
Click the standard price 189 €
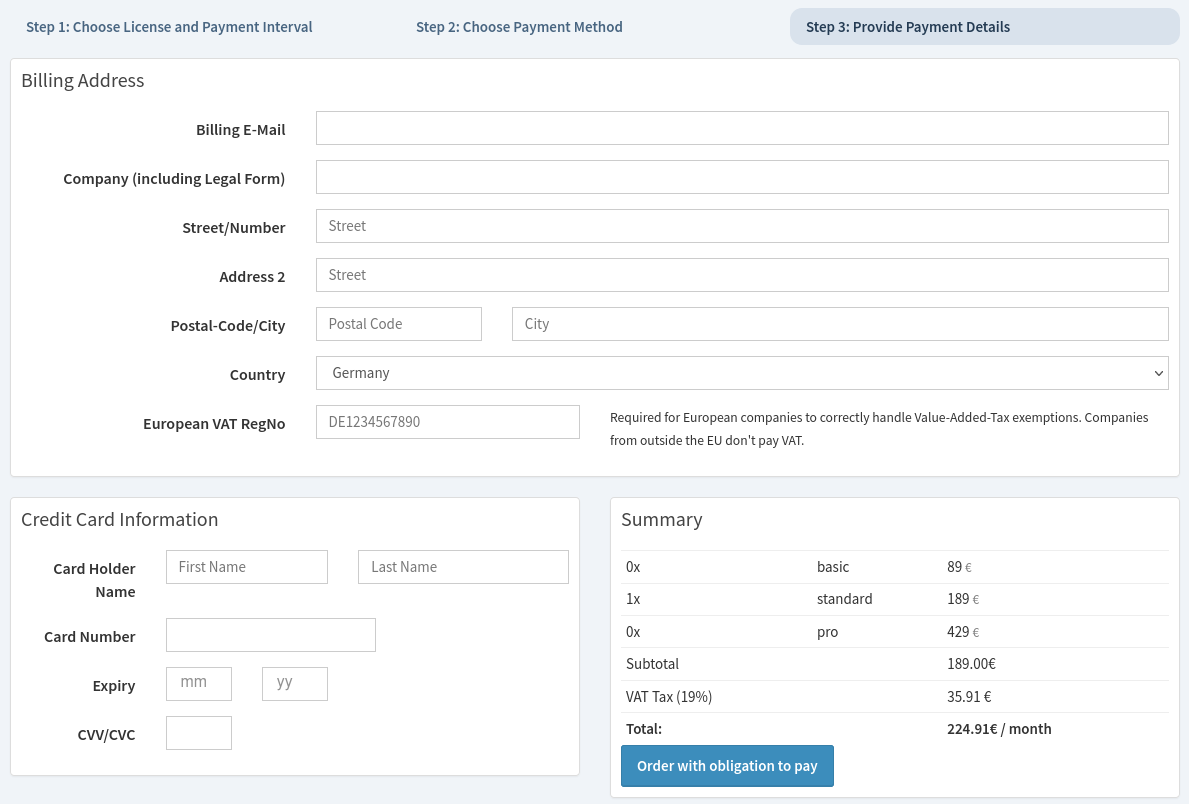(x=963, y=599)
